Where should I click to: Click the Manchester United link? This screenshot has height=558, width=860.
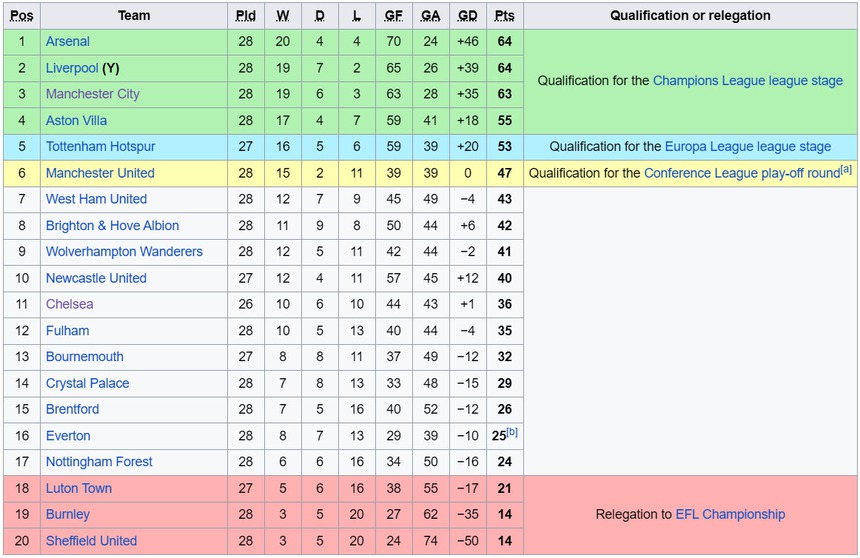[100, 173]
